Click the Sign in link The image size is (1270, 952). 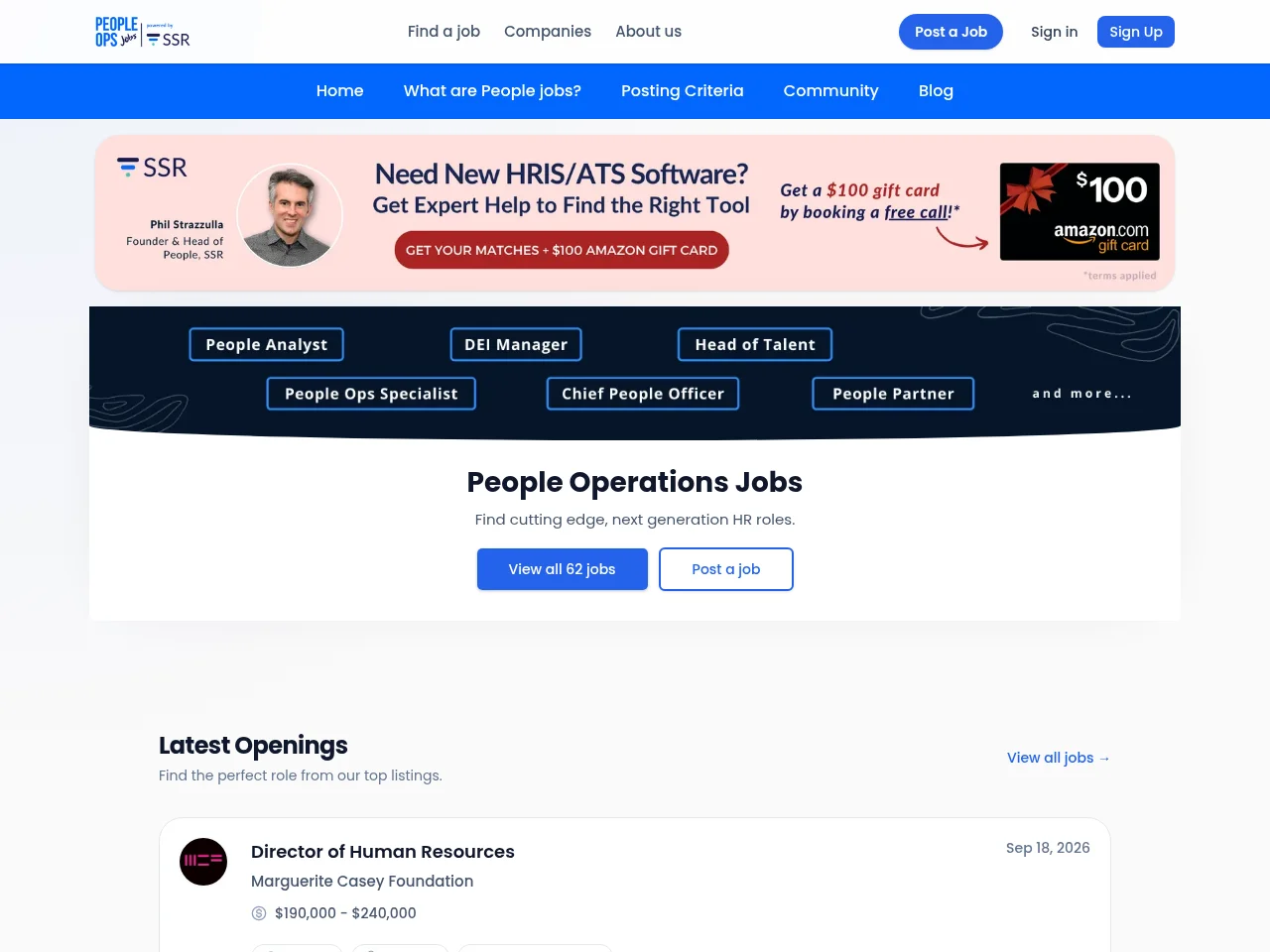point(1054,32)
